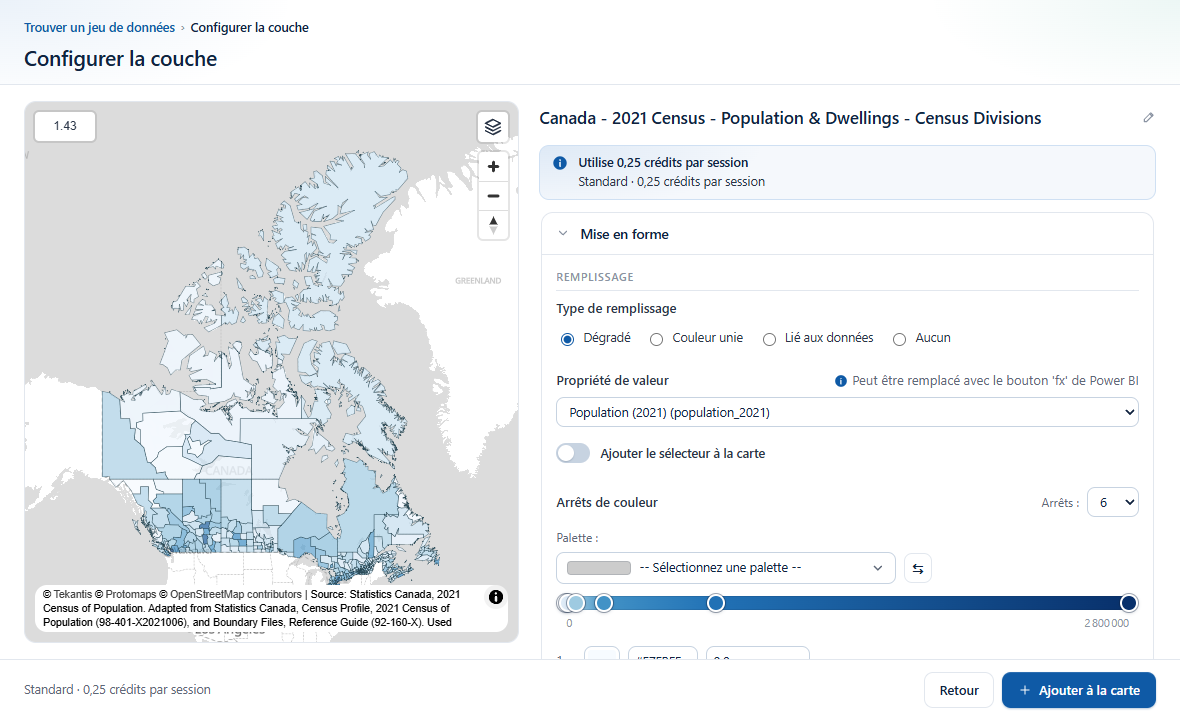Collapse the Mise en forme section
1180x720 pixels.
point(563,234)
